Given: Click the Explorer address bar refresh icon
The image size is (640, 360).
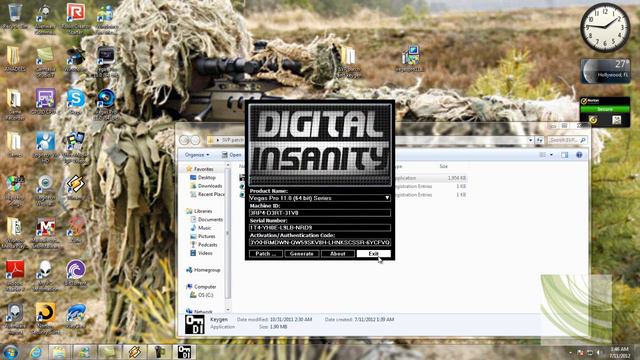Looking at the screenshot, I should 540,140.
